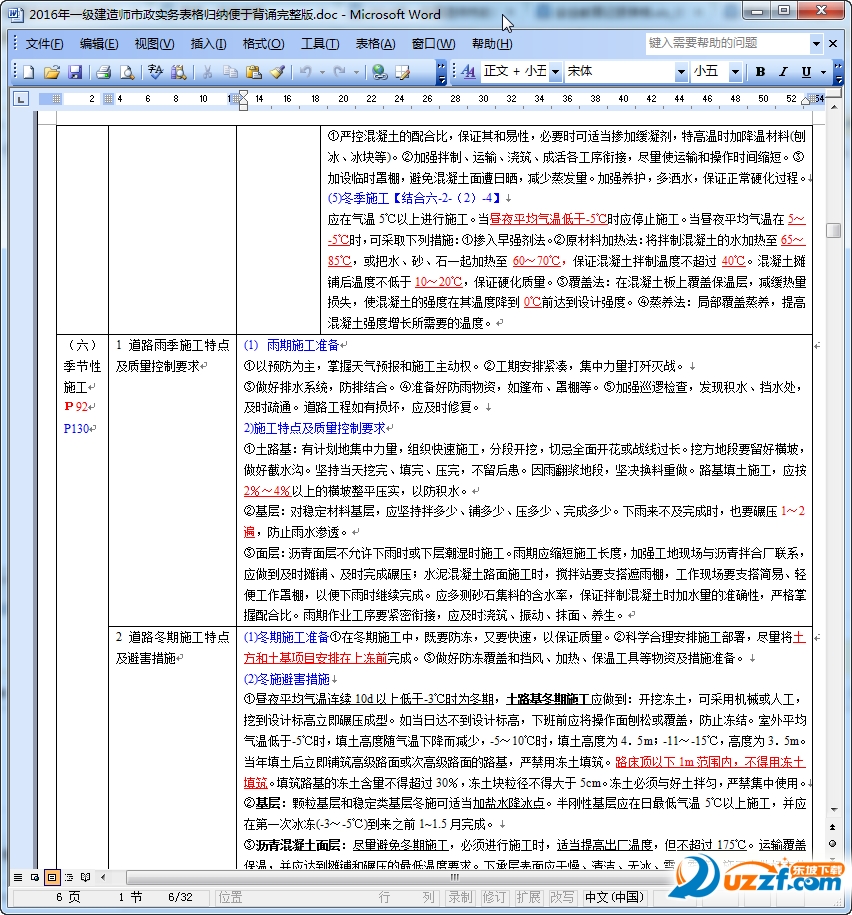The width and height of the screenshot is (852, 915).
Task: Click the horizontal scrollbar left arrow
Action: (x=103, y=876)
